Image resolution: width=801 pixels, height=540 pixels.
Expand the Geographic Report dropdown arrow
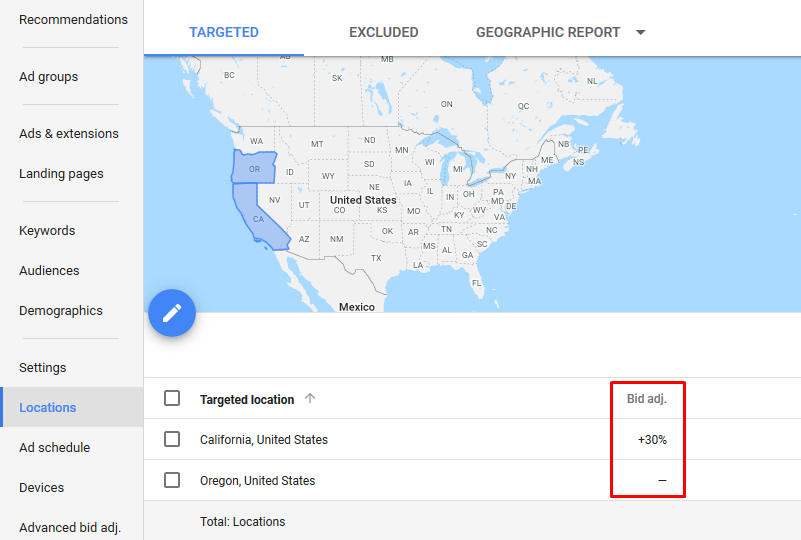pos(641,32)
